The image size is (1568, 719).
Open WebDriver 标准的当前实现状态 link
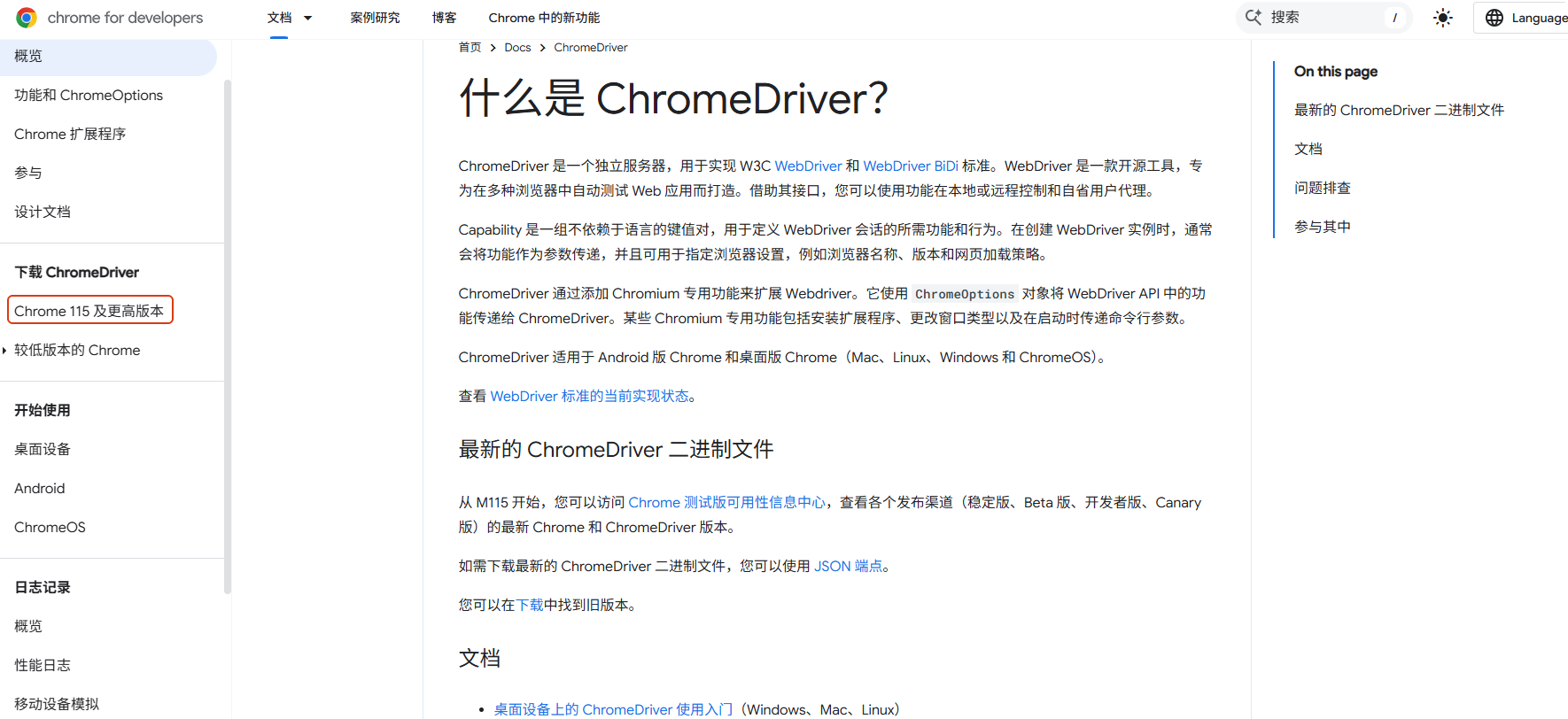[x=589, y=396]
